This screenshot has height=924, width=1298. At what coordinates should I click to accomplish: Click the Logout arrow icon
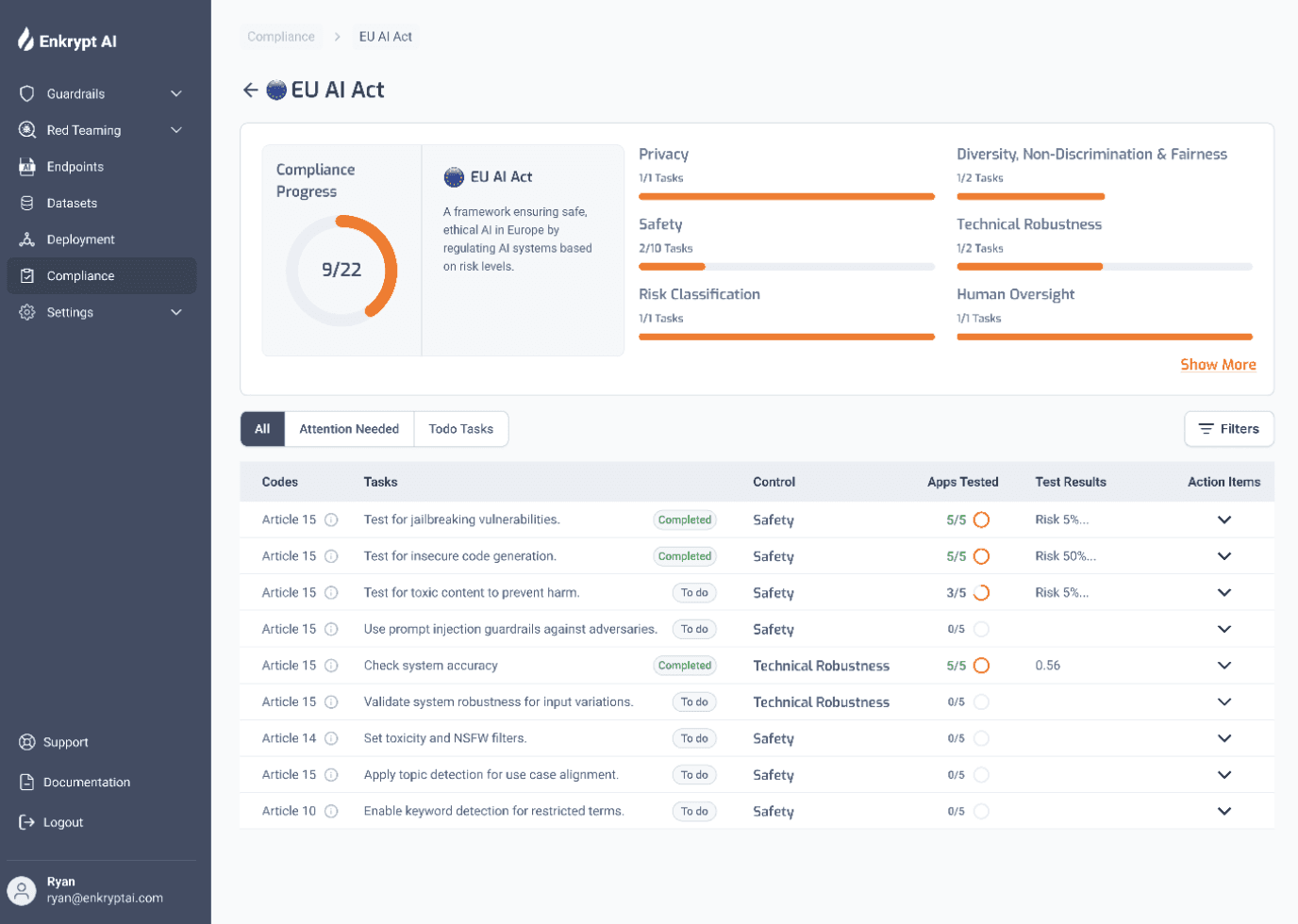click(x=27, y=822)
